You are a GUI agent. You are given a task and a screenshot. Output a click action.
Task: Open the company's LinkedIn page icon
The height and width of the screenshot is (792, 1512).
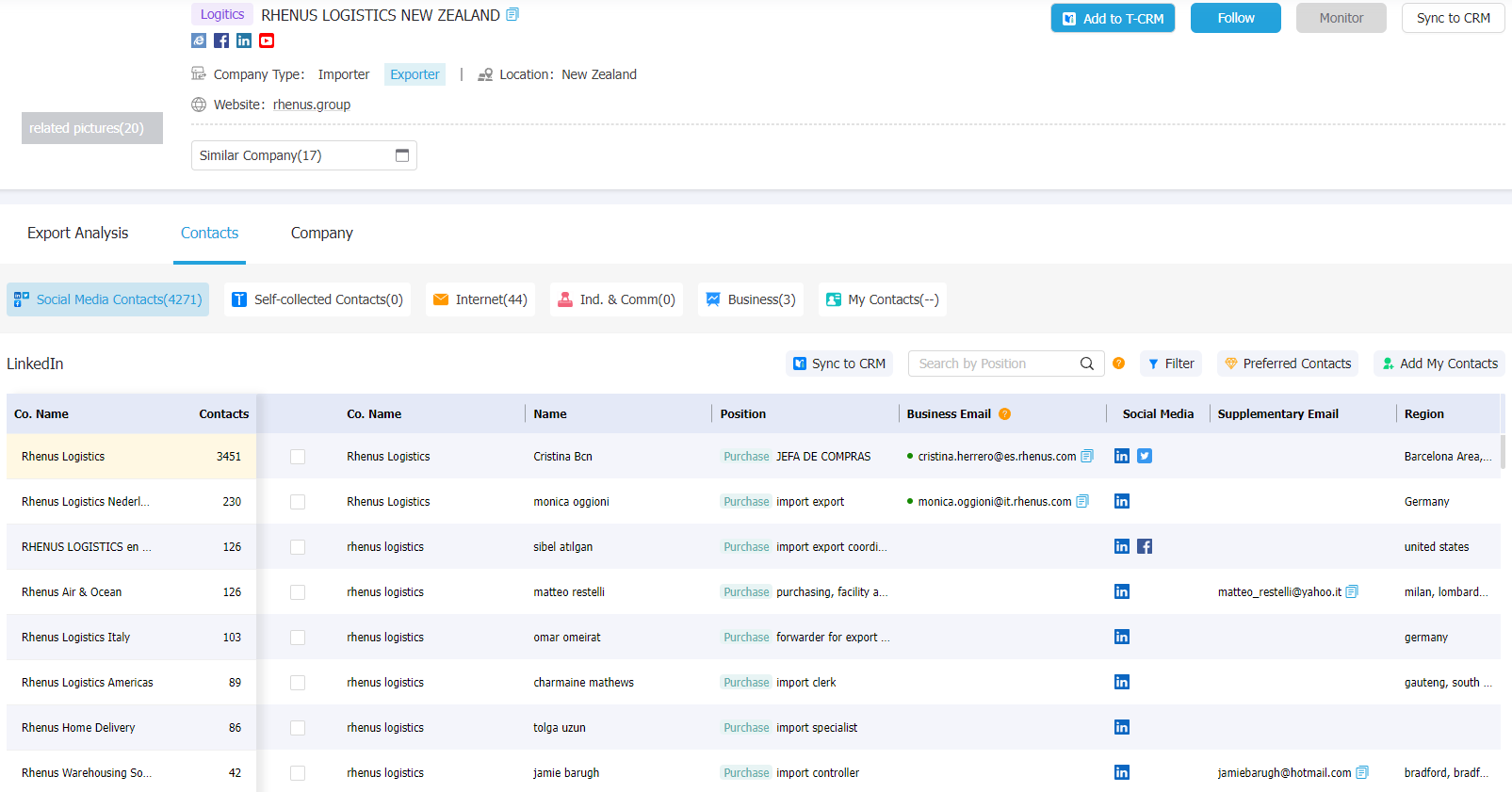[244, 40]
